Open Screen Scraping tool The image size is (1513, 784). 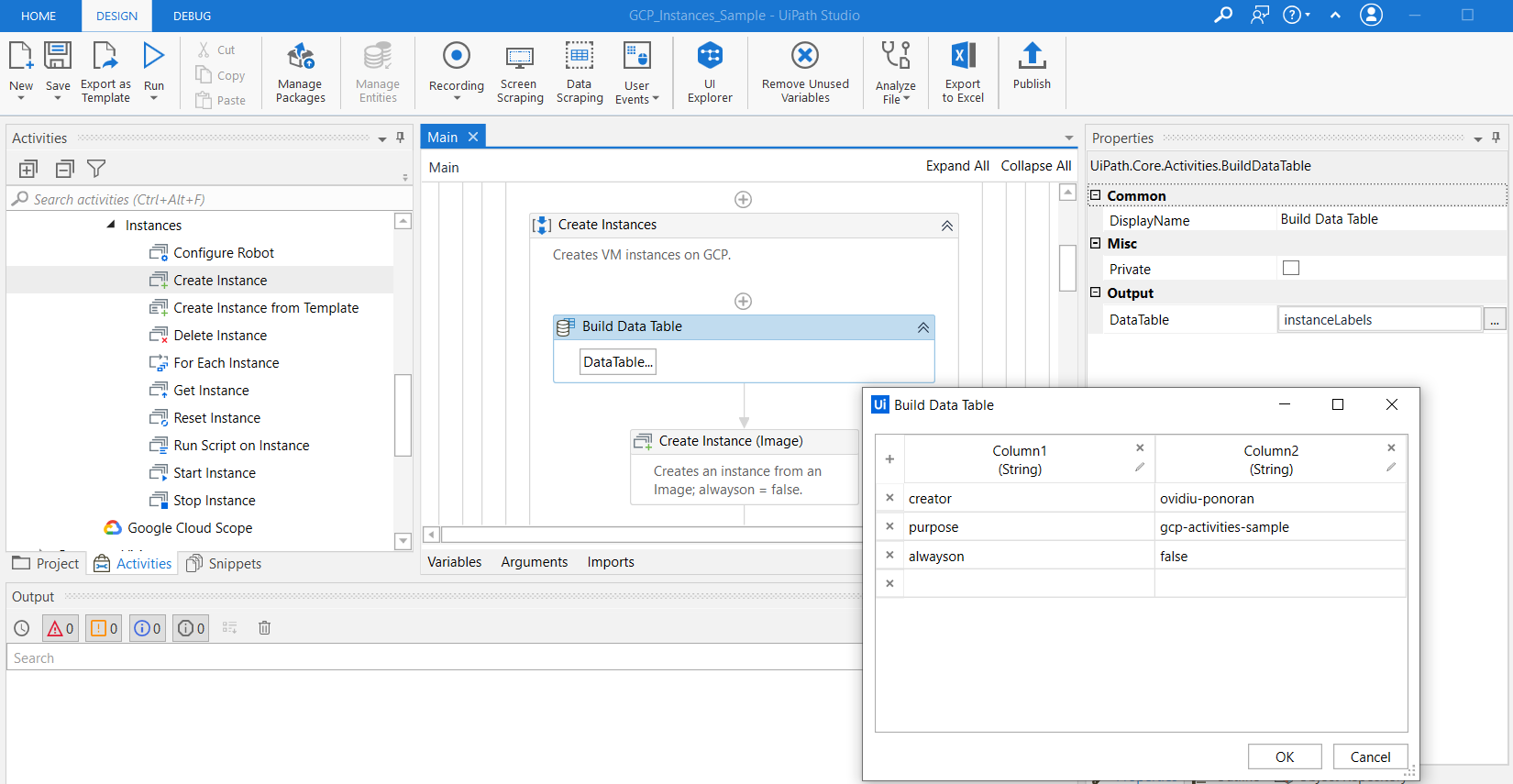(520, 72)
